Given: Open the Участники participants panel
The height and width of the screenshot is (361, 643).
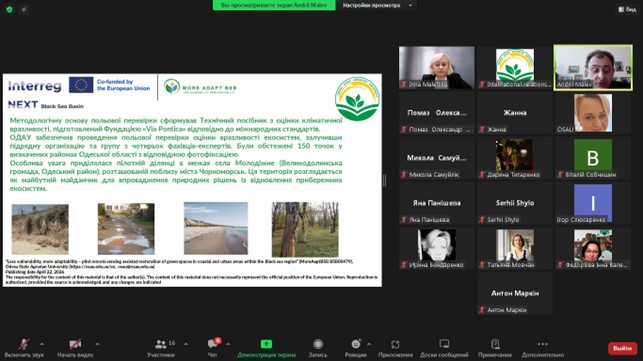Looking at the screenshot, I should pyautogui.click(x=161, y=348).
